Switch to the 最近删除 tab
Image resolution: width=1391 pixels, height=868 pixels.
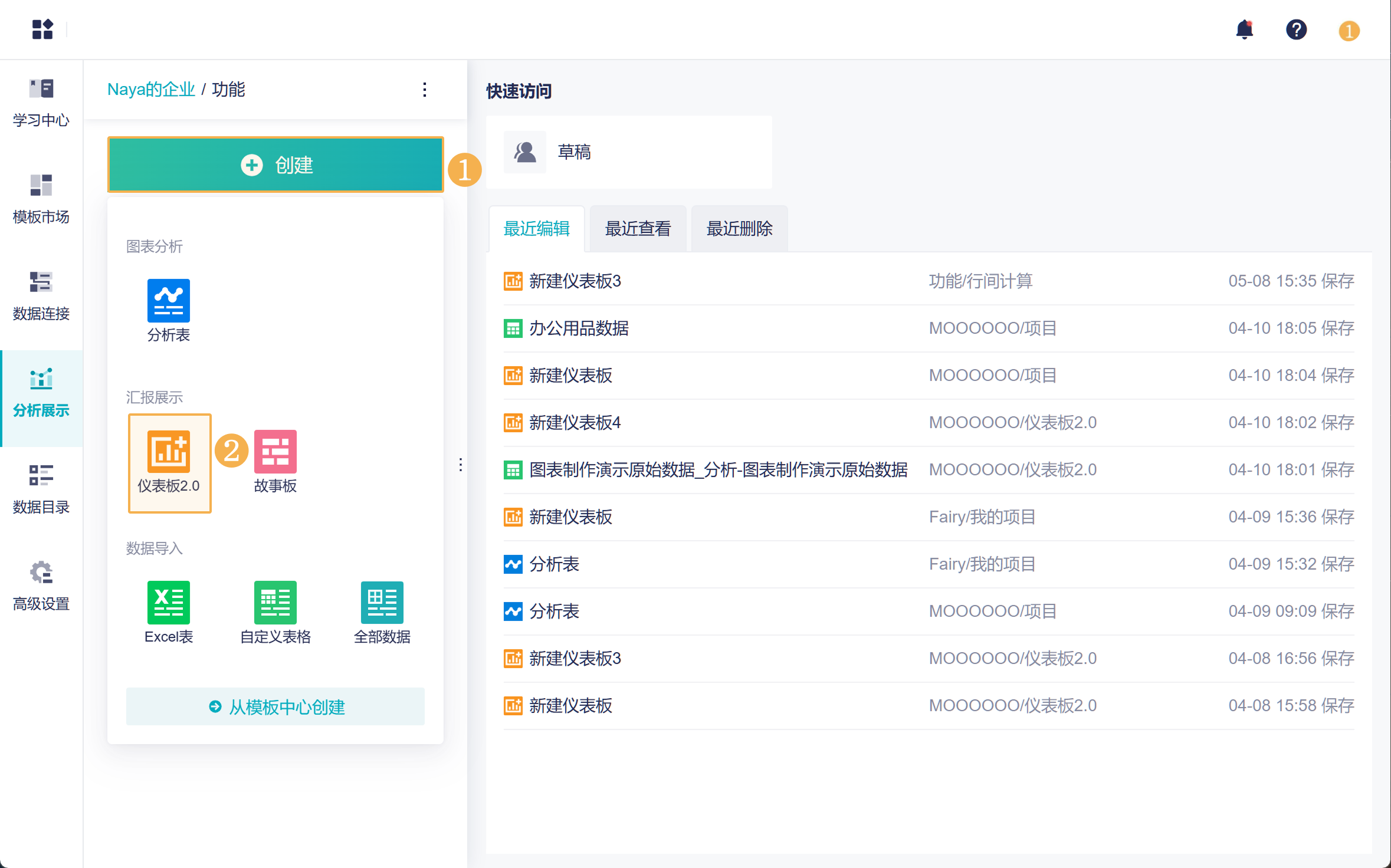(x=739, y=229)
